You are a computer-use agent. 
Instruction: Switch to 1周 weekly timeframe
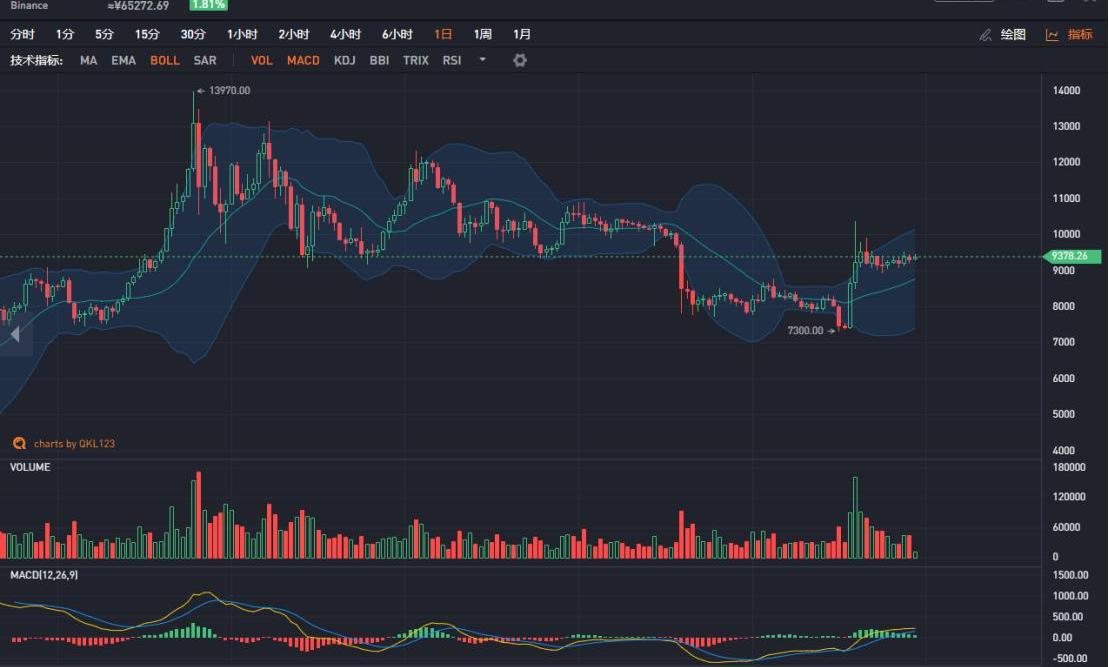click(x=483, y=34)
